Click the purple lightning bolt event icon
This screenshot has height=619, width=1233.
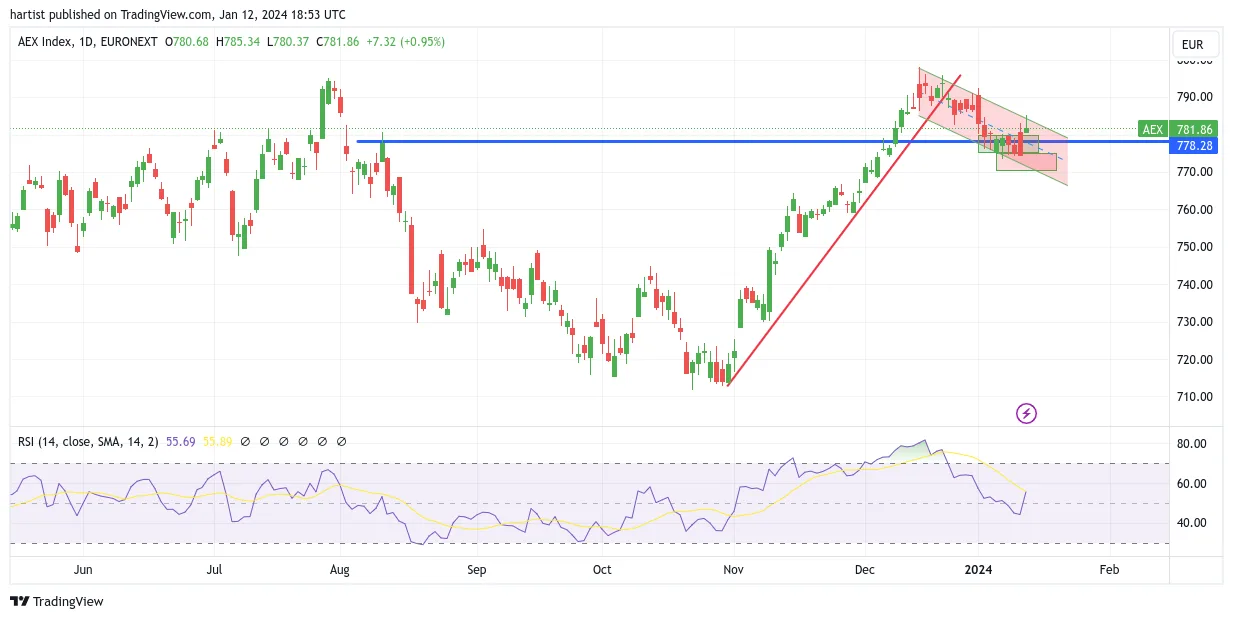click(1026, 413)
